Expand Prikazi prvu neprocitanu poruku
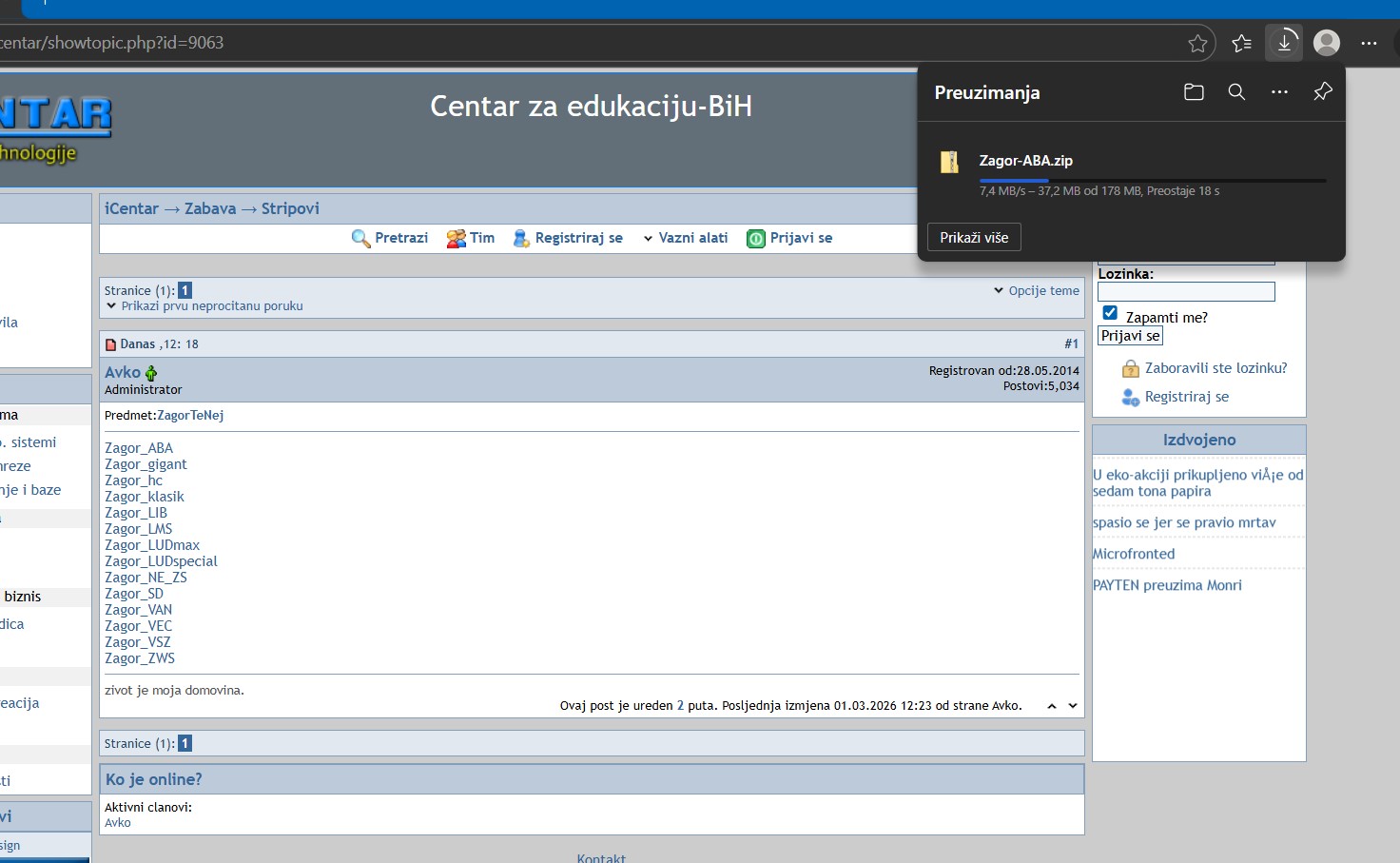 204,306
